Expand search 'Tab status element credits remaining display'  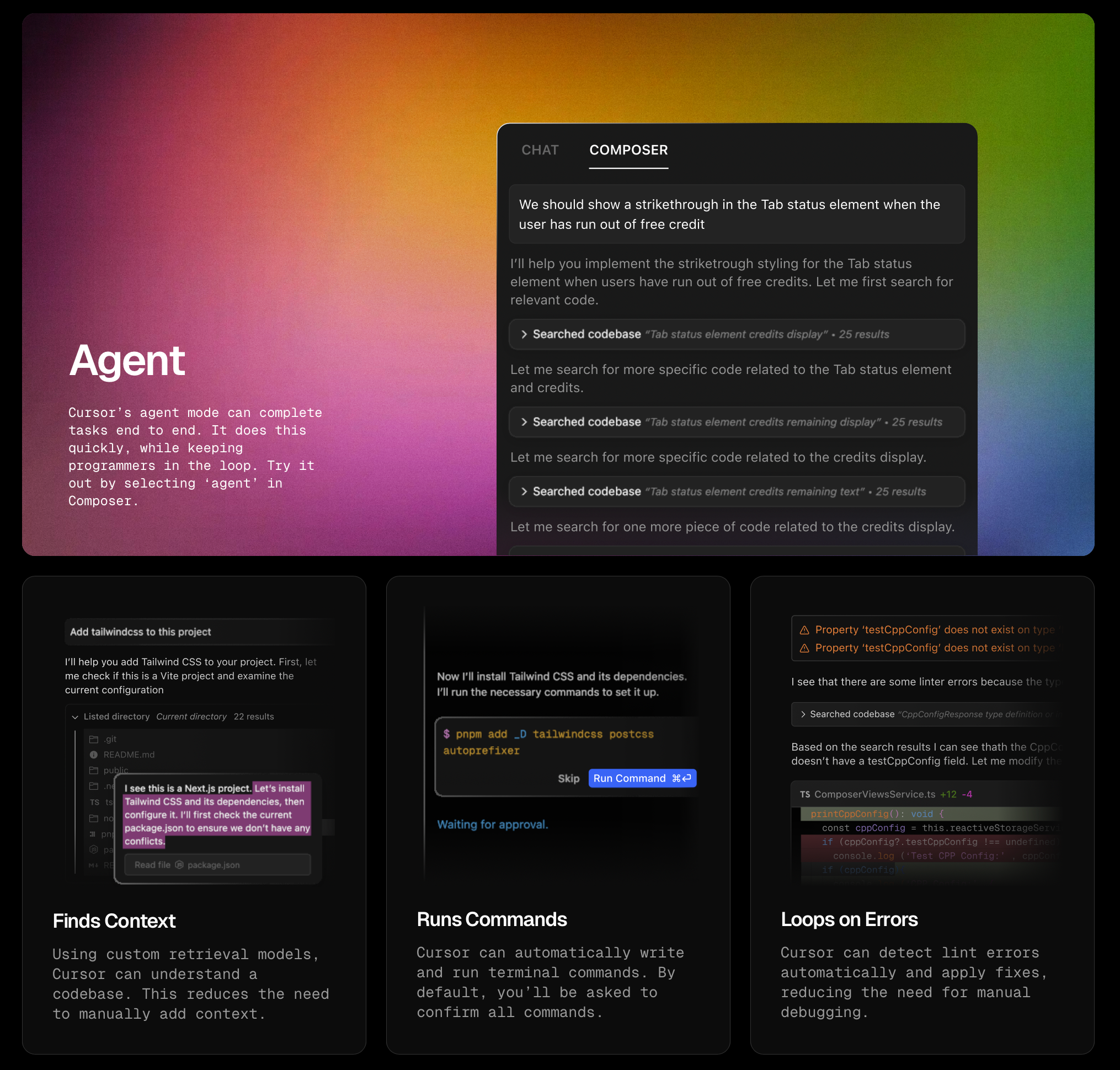click(x=737, y=422)
